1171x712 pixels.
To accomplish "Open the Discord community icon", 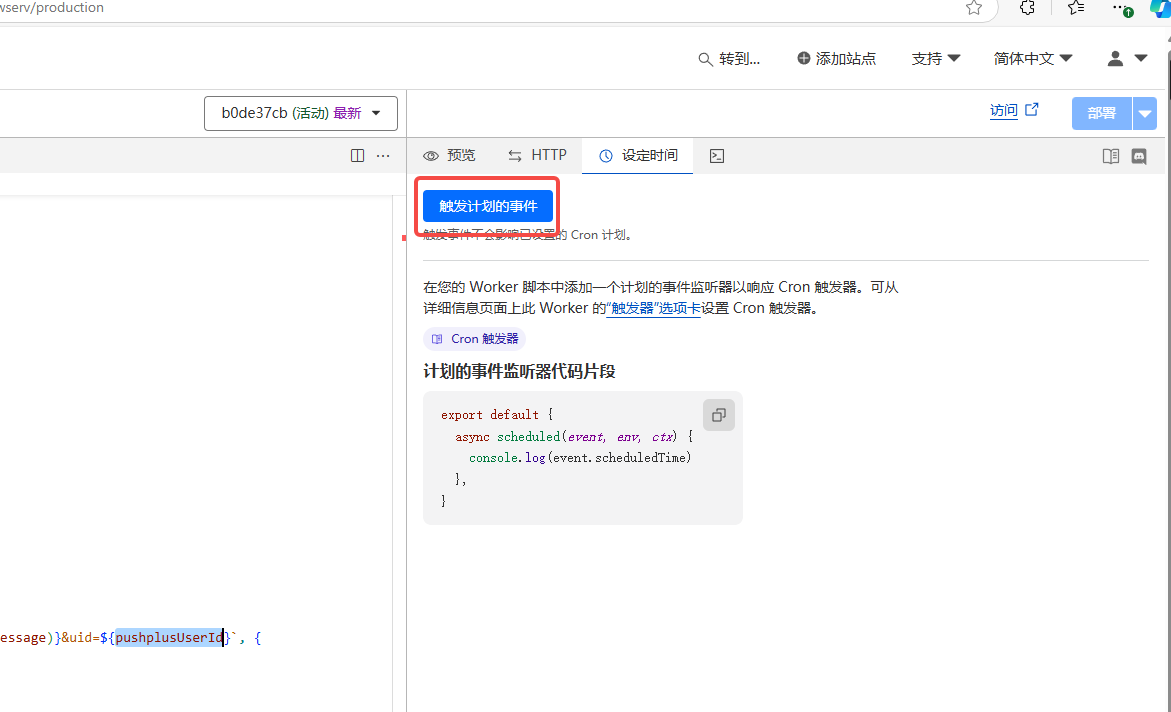I will 1139,156.
